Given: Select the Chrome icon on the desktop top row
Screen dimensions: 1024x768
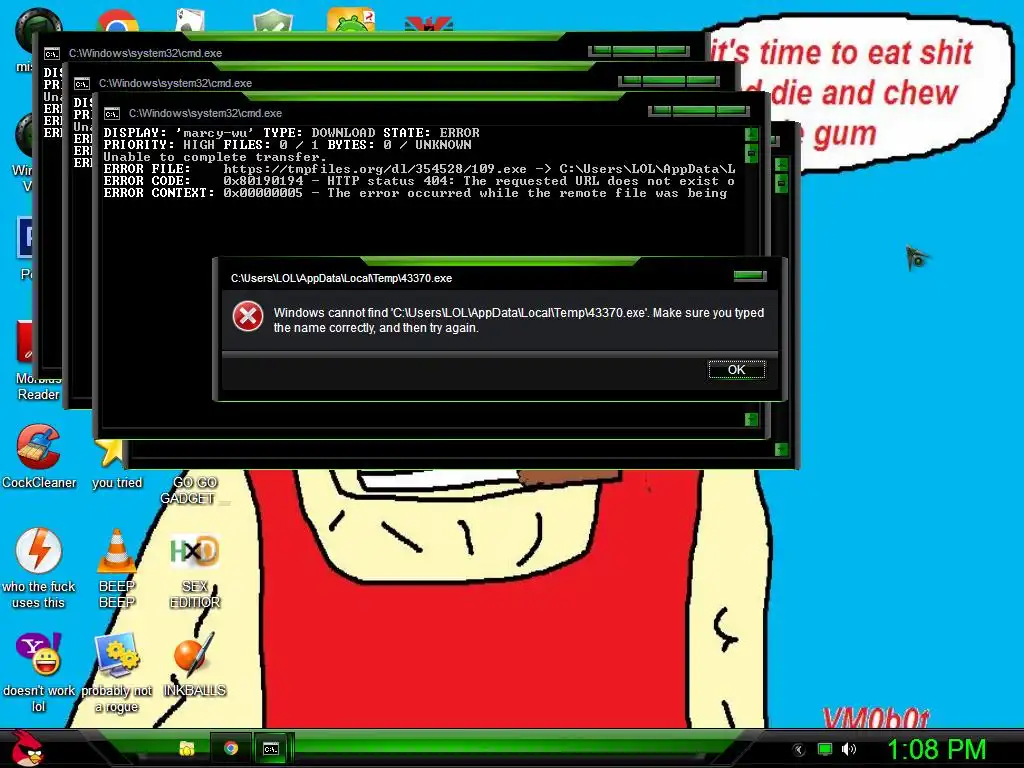Looking at the screenshot, I should pos(118,21).
